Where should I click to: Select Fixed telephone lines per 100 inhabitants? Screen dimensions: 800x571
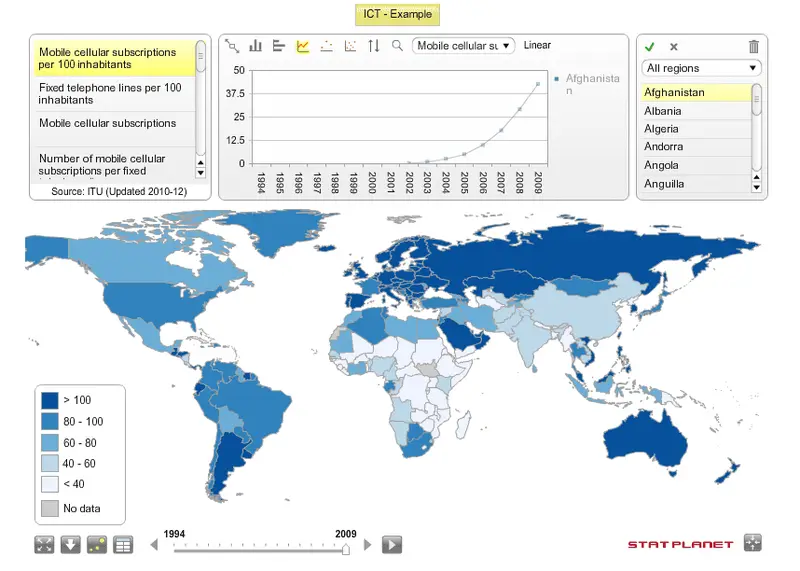point(115,94)
